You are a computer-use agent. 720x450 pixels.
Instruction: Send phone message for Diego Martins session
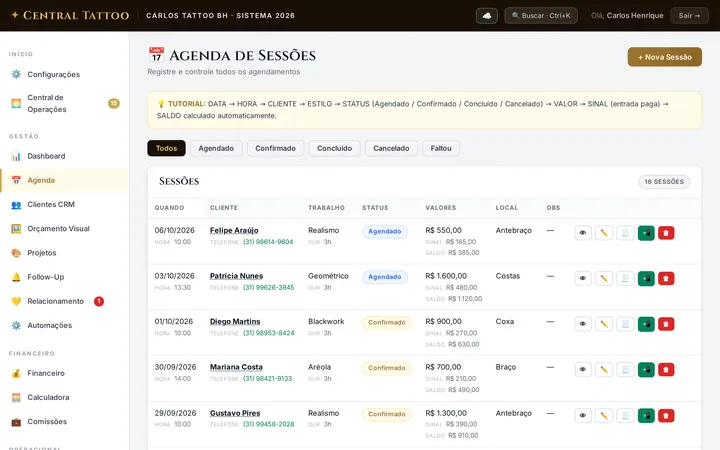tap(646, 324)
